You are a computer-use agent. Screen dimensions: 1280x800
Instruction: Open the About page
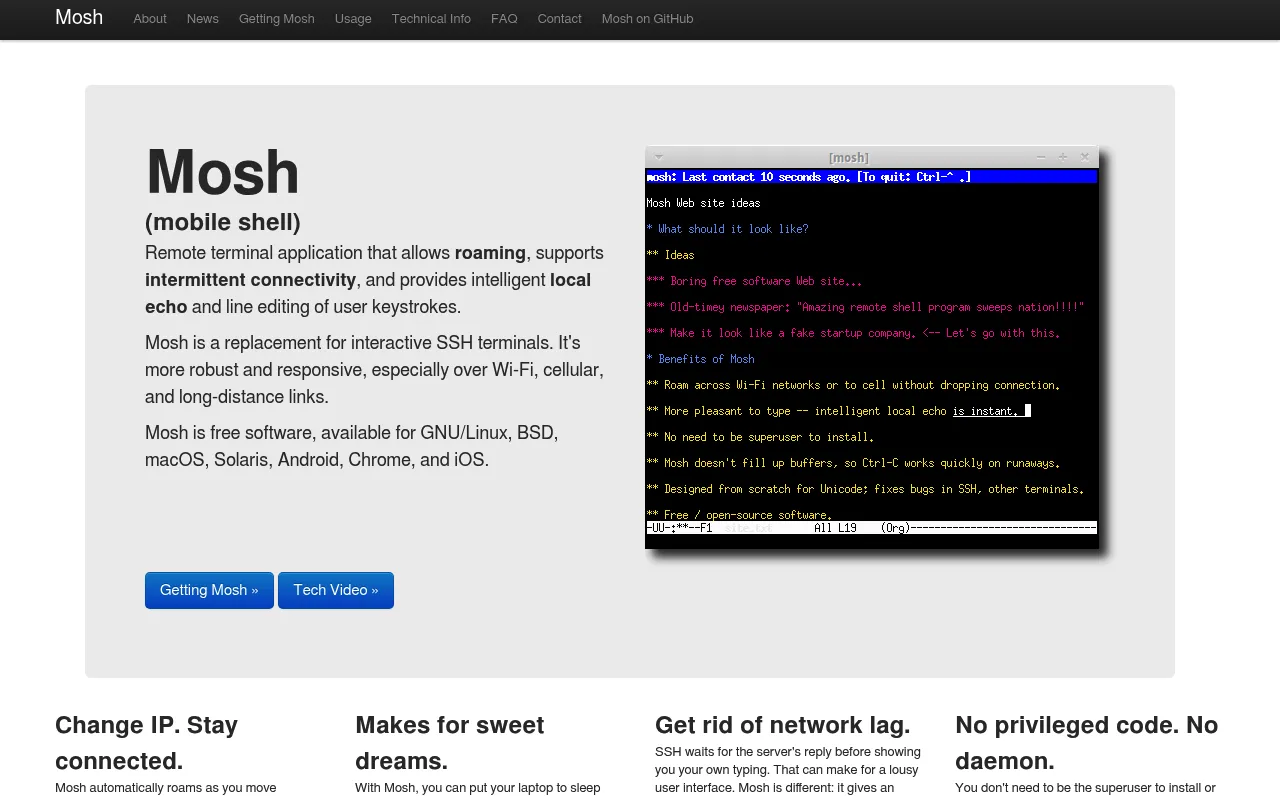click(150, 19)
